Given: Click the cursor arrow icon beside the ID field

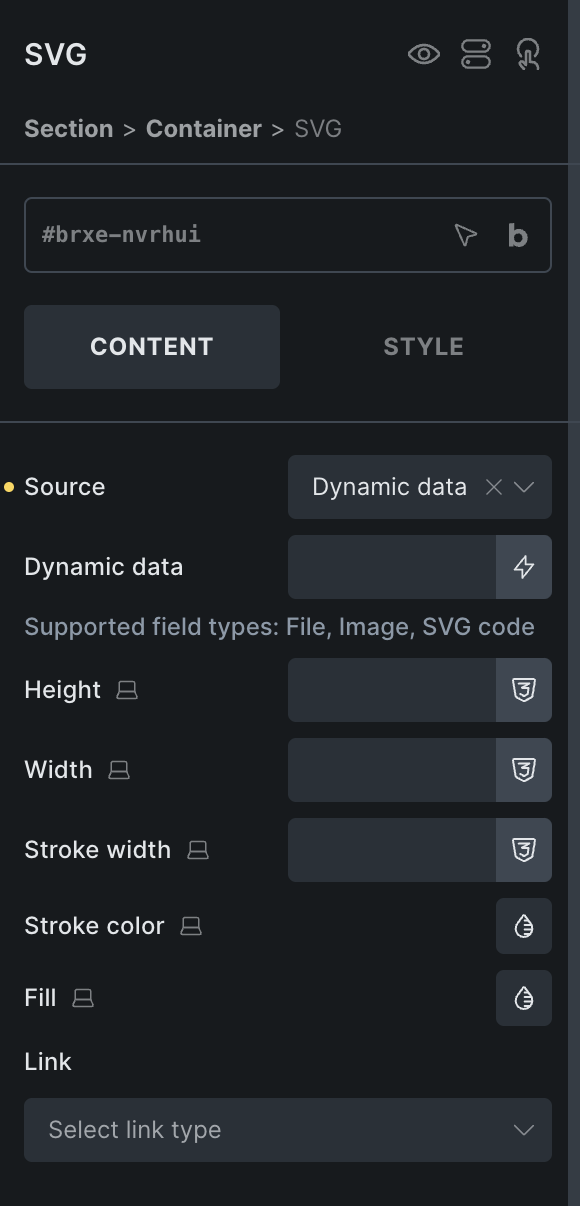Looking at the screenshot, I should tap(465, 235).
